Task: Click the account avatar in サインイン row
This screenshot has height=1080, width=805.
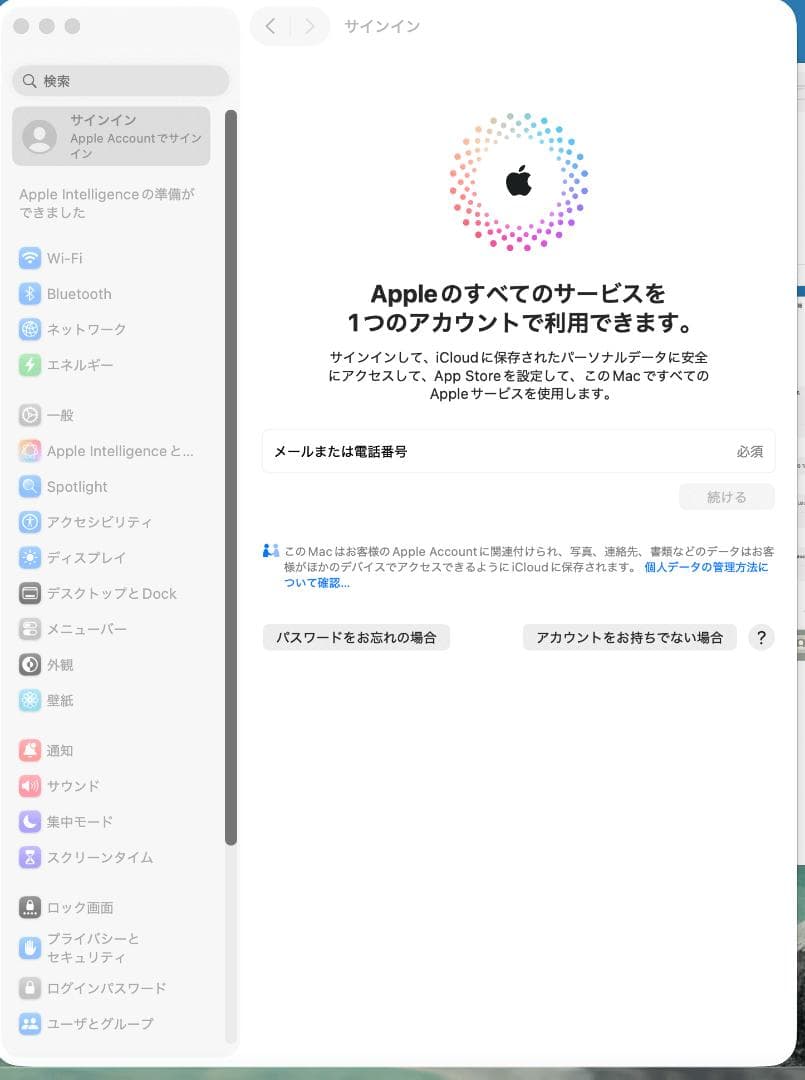Action: click(40, 136)
